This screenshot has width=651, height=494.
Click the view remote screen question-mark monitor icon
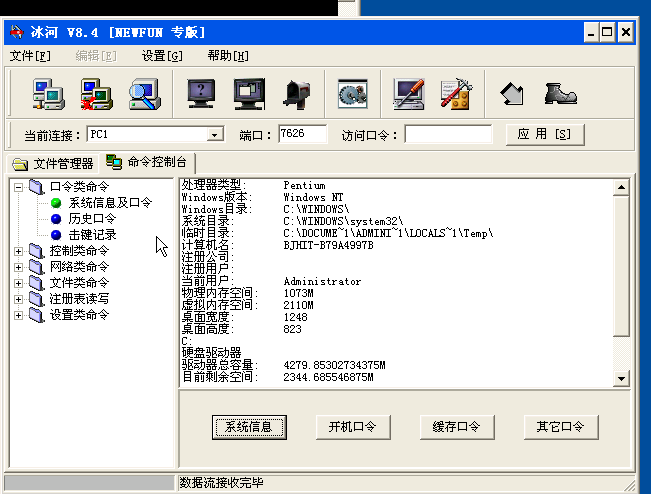(201, 94)
